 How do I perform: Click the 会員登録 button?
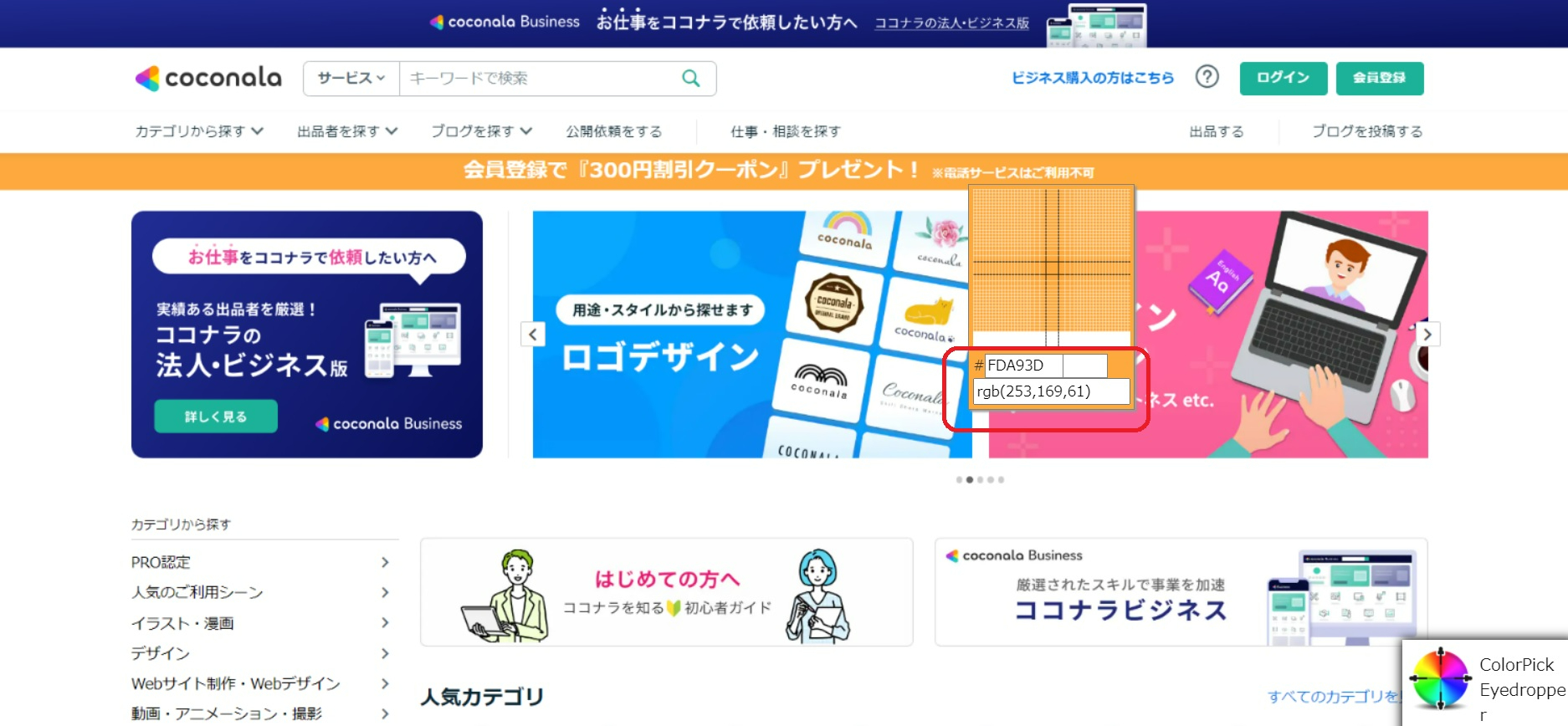(x=1380, y=78)
